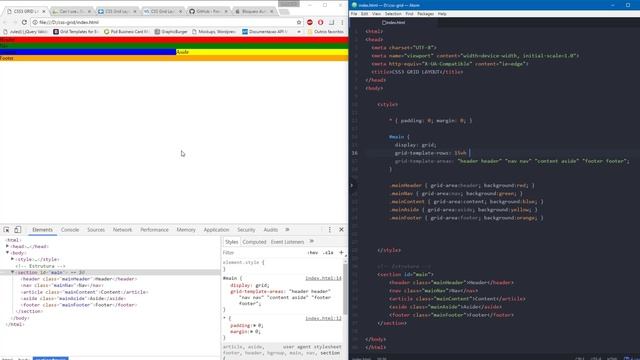Screen dimensions: 640x360
Task: Switch to the Can I use browser tab
Action: click(x=71, y=11)
